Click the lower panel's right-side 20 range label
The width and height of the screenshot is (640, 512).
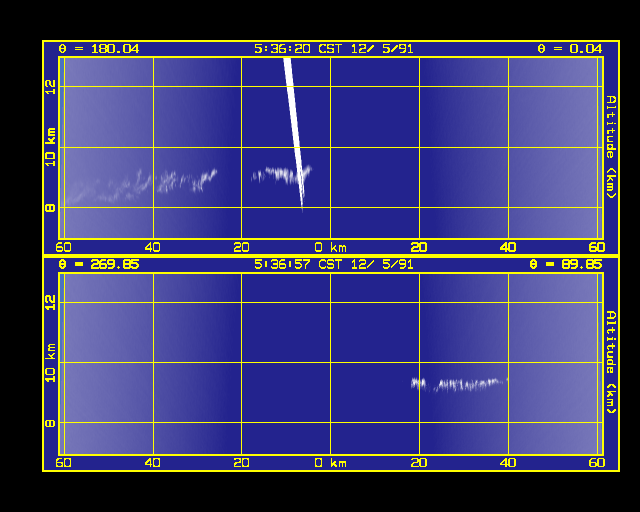coord(419,463)
